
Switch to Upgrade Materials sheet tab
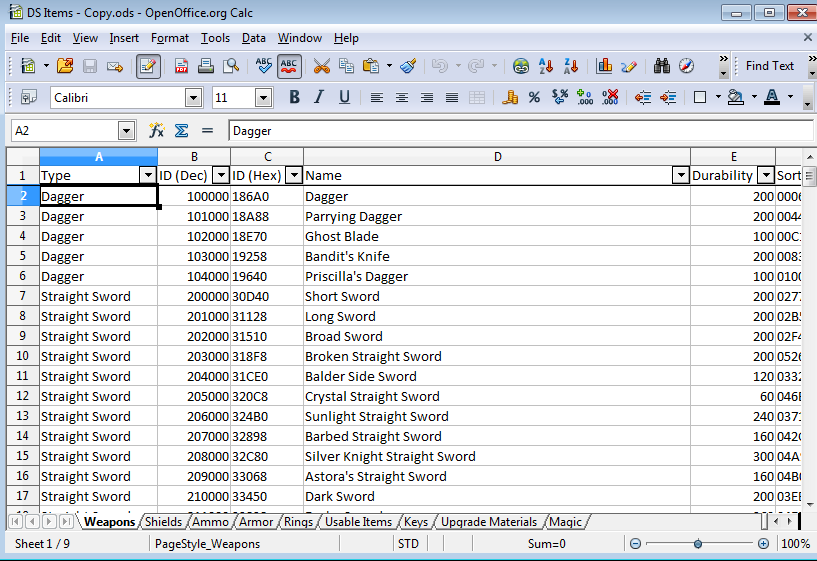click(489, 521)
